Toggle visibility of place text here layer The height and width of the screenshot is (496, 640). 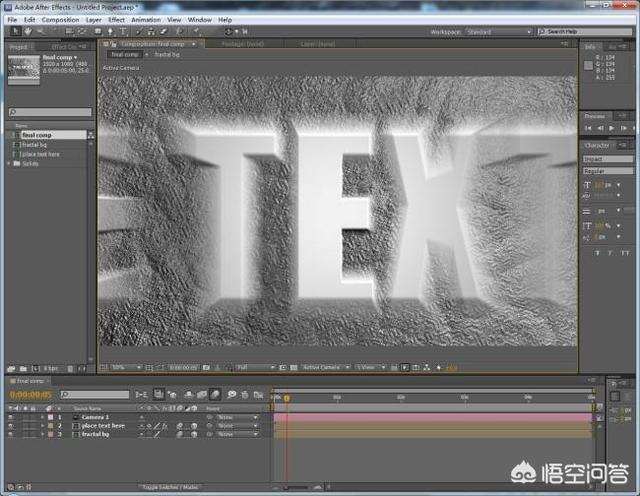(11, 426)
